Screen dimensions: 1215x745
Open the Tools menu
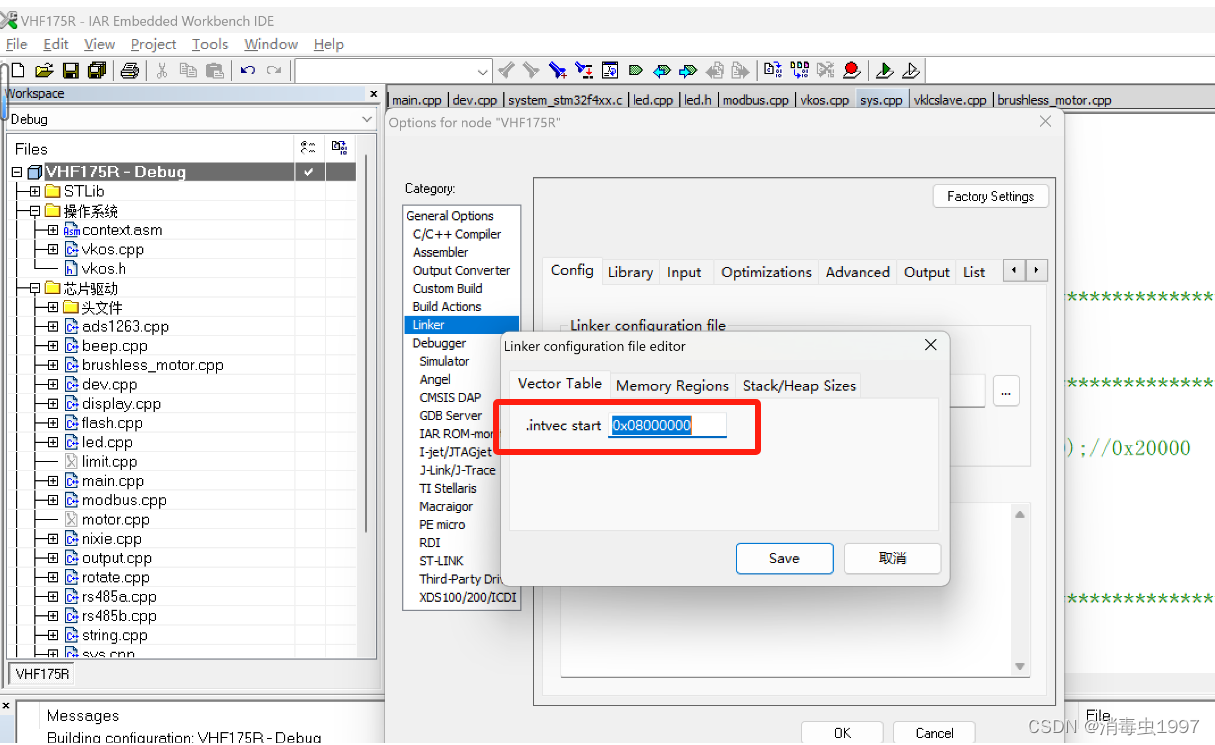click(210, 44)
